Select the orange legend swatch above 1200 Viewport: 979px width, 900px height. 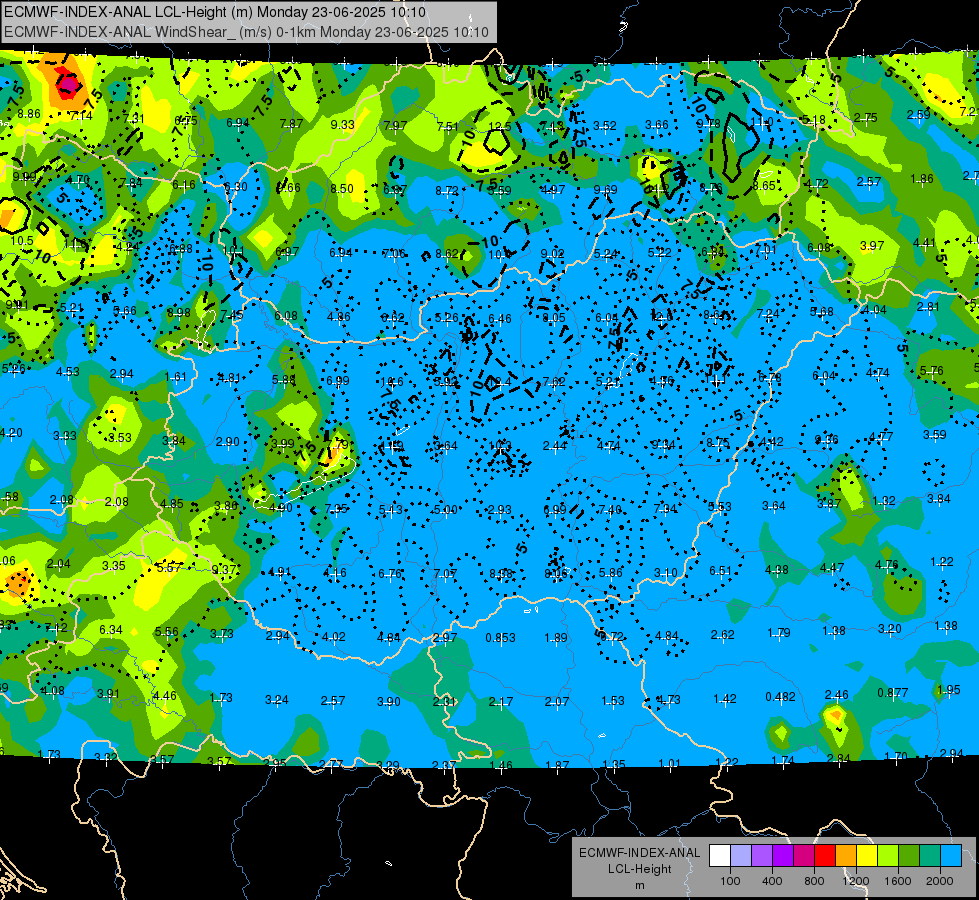click(846, 856)
